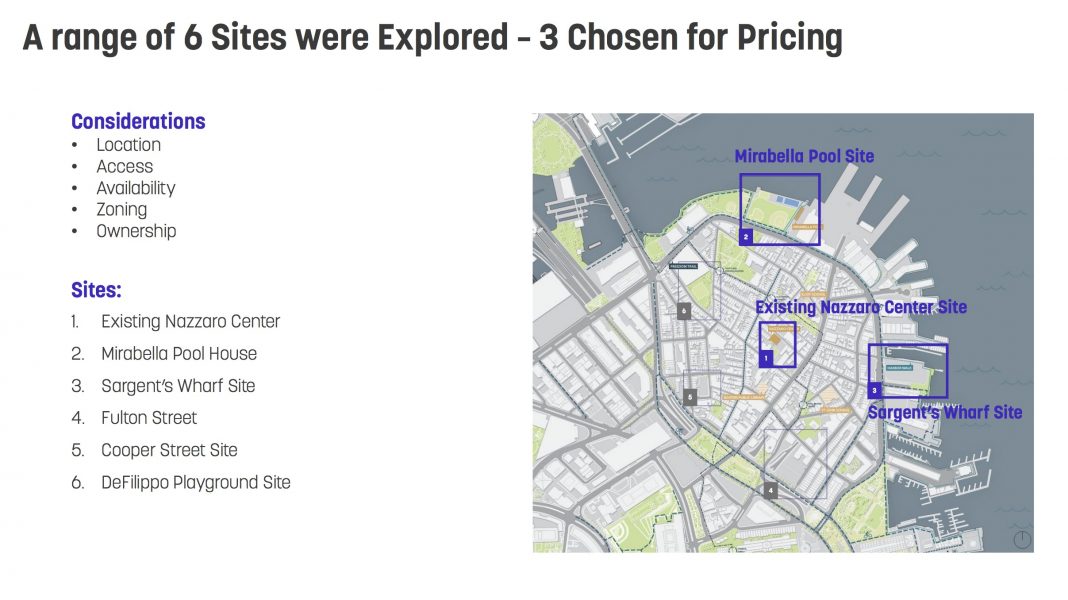The image size is (1068, 600).
Task: Click Fulton Street list item
Action: (148, 418)
